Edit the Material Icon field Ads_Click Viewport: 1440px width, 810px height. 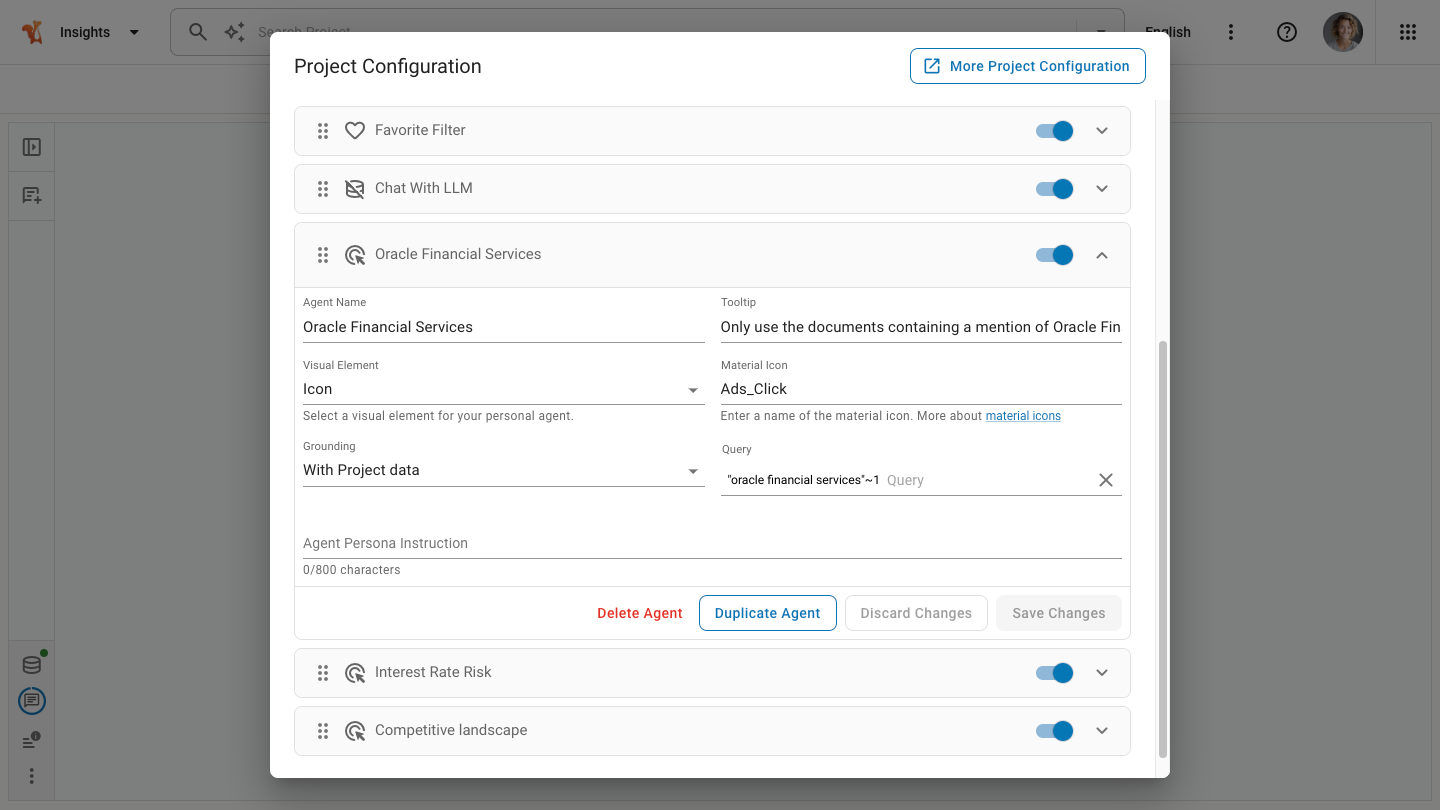point(921,389)
